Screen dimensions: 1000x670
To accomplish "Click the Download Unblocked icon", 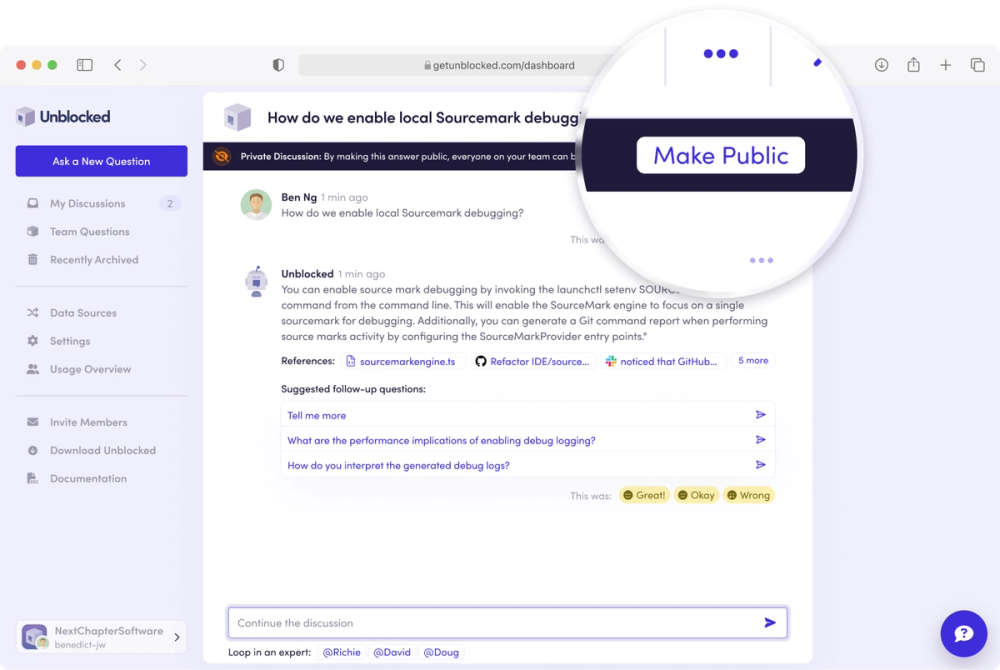I will (33, 450).
